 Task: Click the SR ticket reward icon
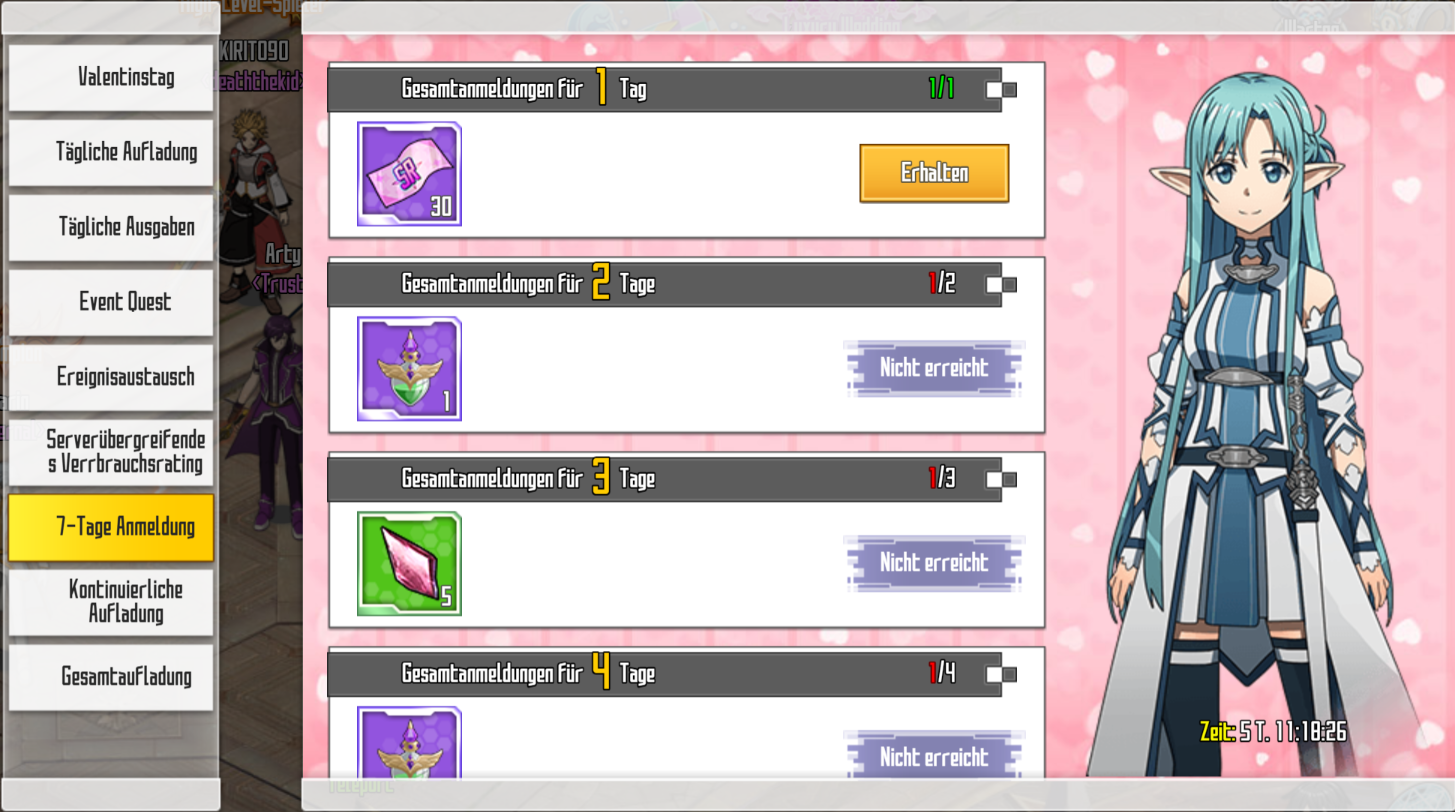[409, 174]
